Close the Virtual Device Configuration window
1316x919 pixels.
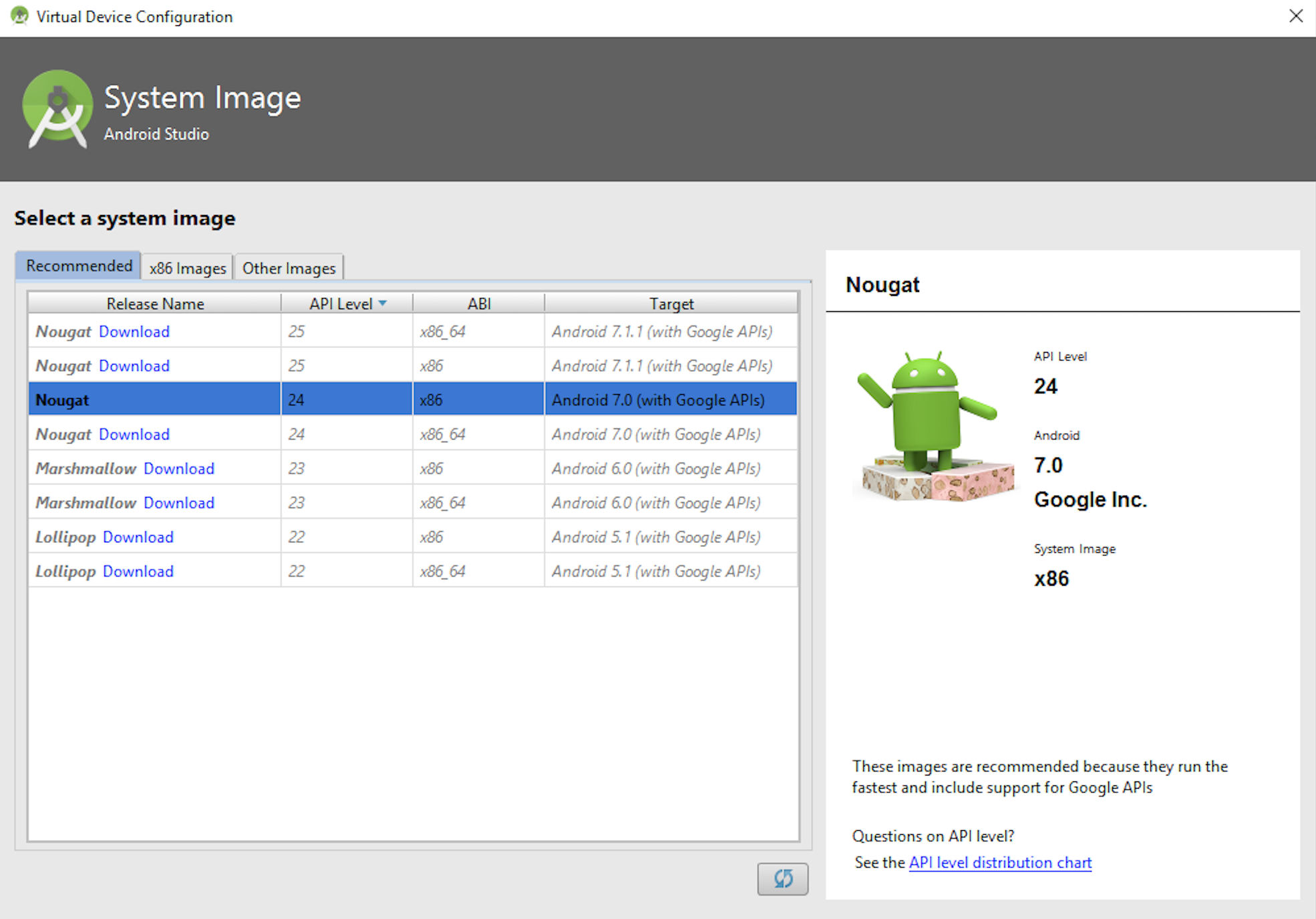click(x=1295, y=16)
